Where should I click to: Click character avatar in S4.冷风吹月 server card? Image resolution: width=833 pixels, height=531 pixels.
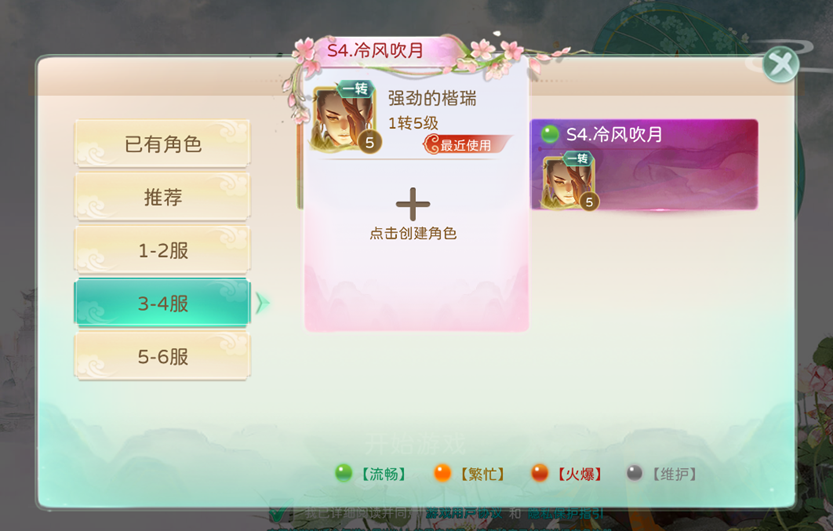click(x=569, y=182)
